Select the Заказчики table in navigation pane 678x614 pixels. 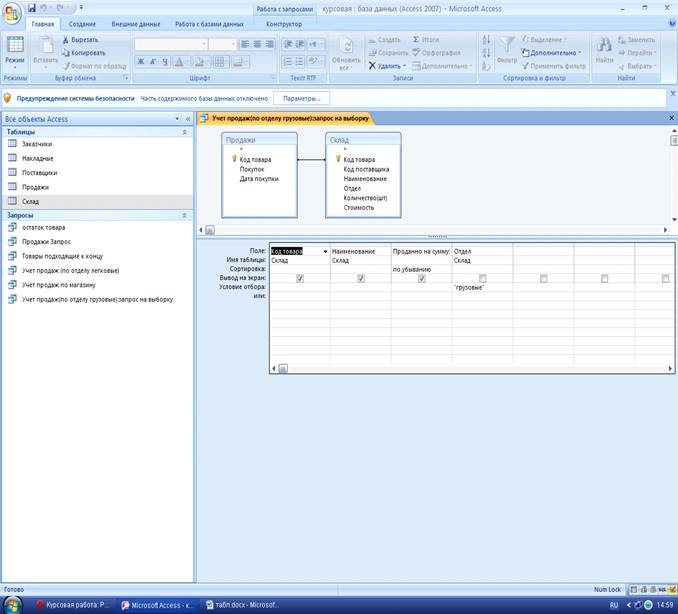tap(37, 144)
